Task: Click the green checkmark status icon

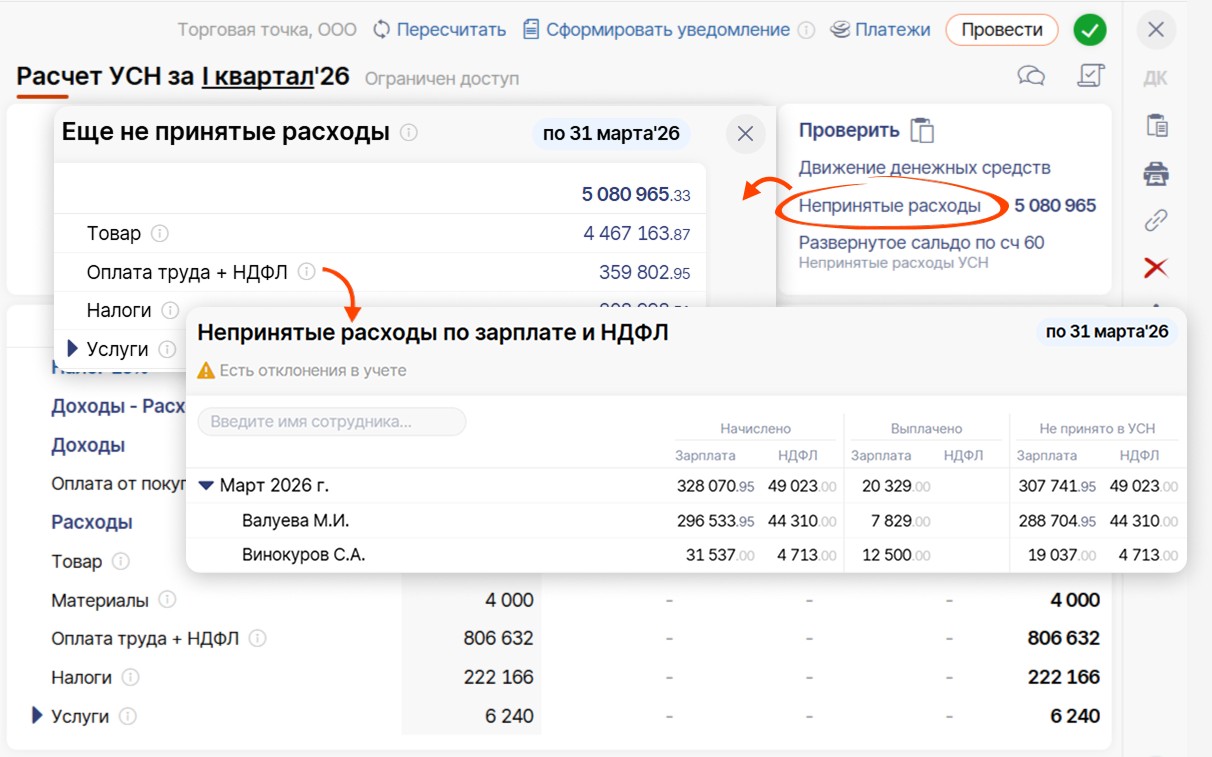Action: tap(1089, 30)
